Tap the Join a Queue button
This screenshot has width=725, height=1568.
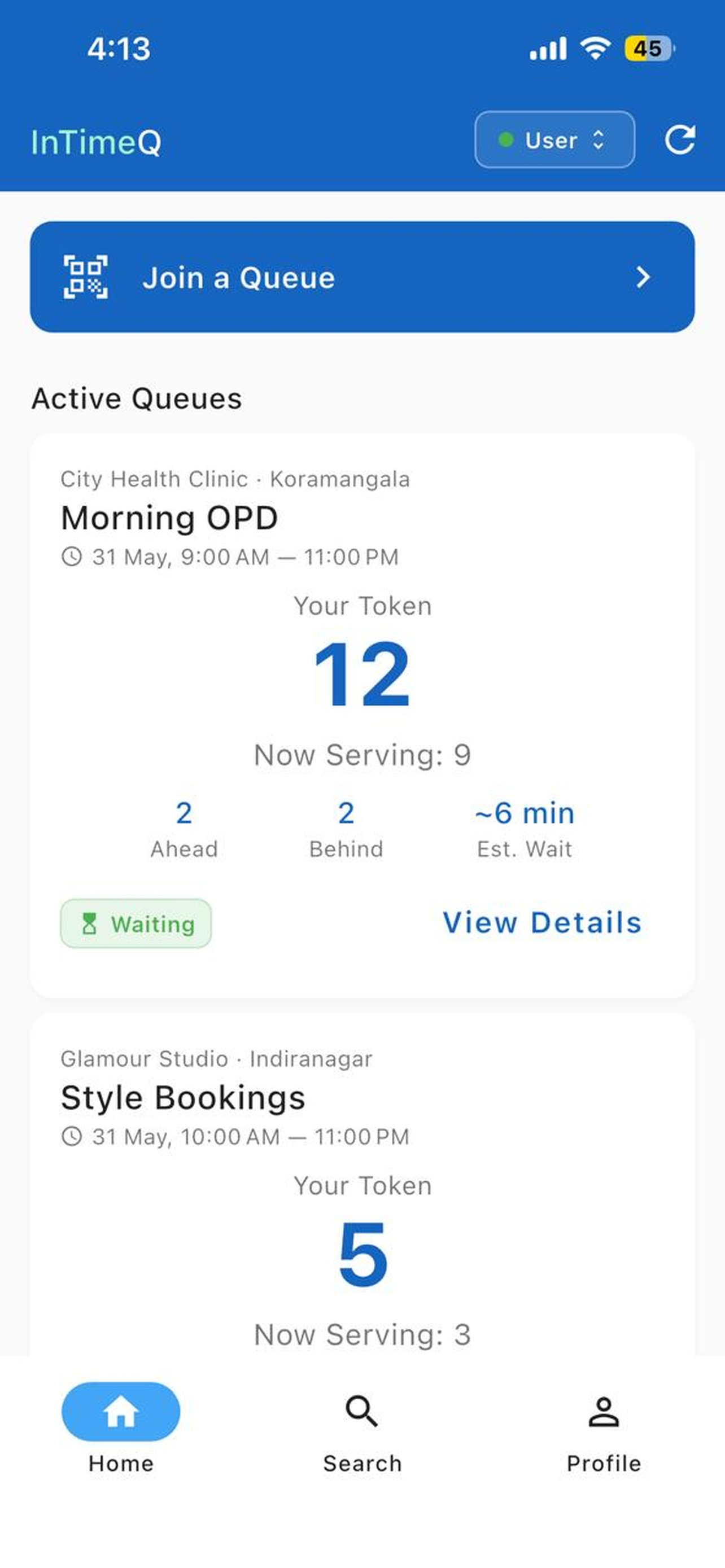362,277
